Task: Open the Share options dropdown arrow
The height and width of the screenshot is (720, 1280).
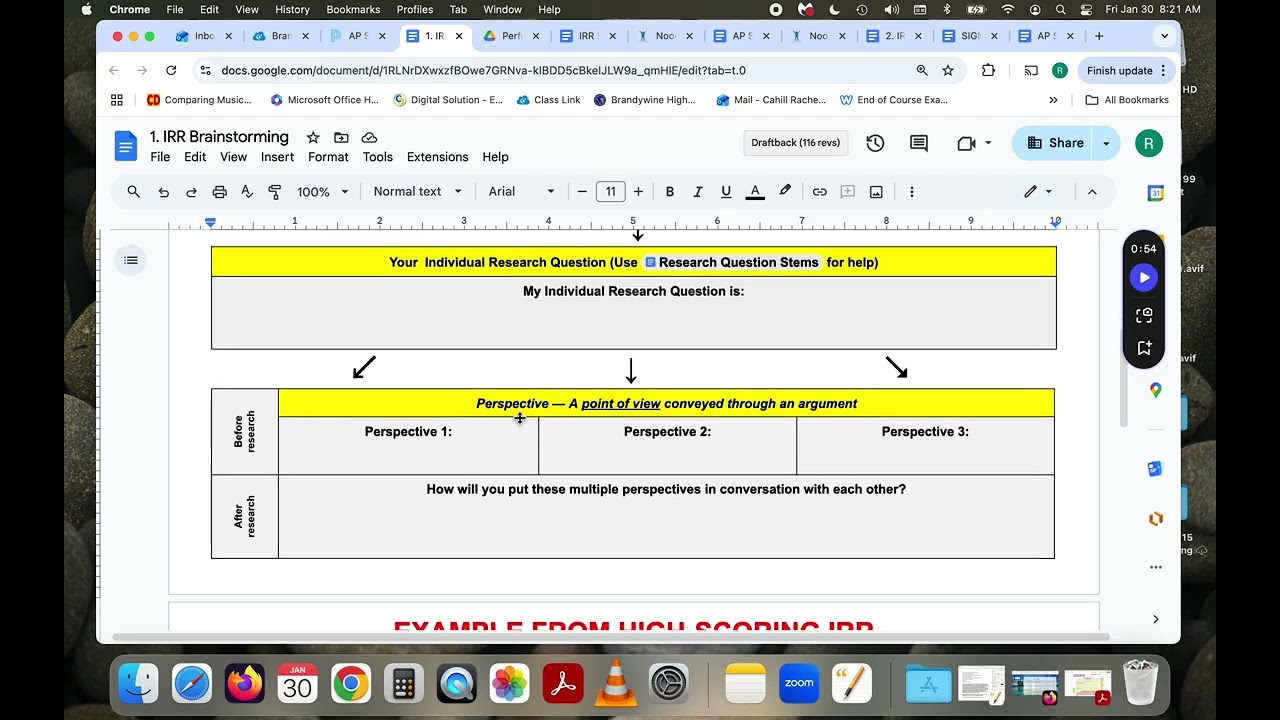Action: click(1106, 143)
